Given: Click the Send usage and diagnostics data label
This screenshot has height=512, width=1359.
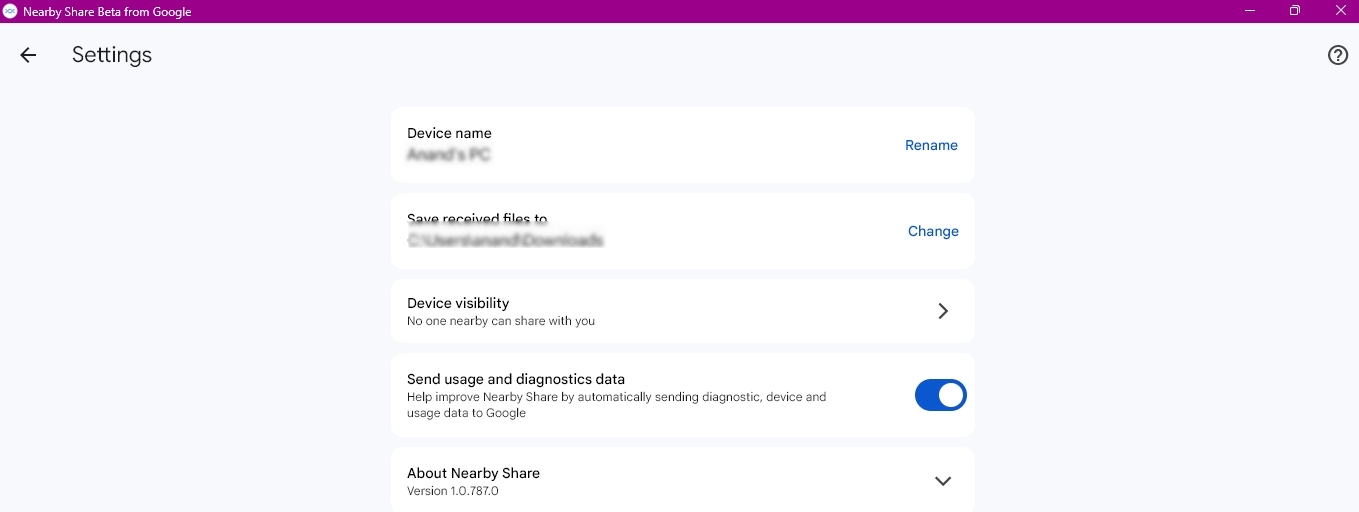Looking at the screenshot, I should (516, 379).
